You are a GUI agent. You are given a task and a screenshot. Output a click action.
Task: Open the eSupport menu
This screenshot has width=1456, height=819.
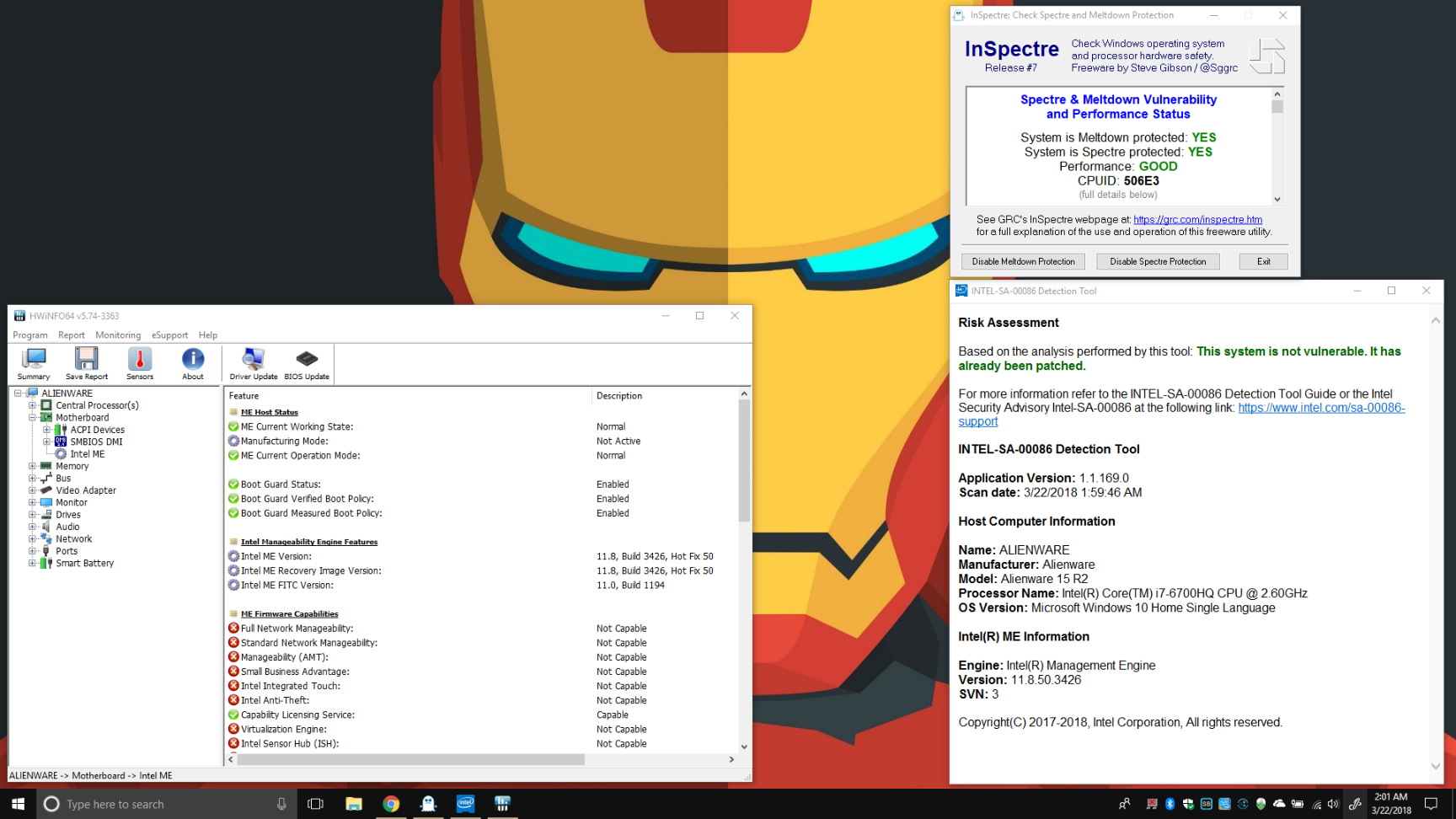170,335
